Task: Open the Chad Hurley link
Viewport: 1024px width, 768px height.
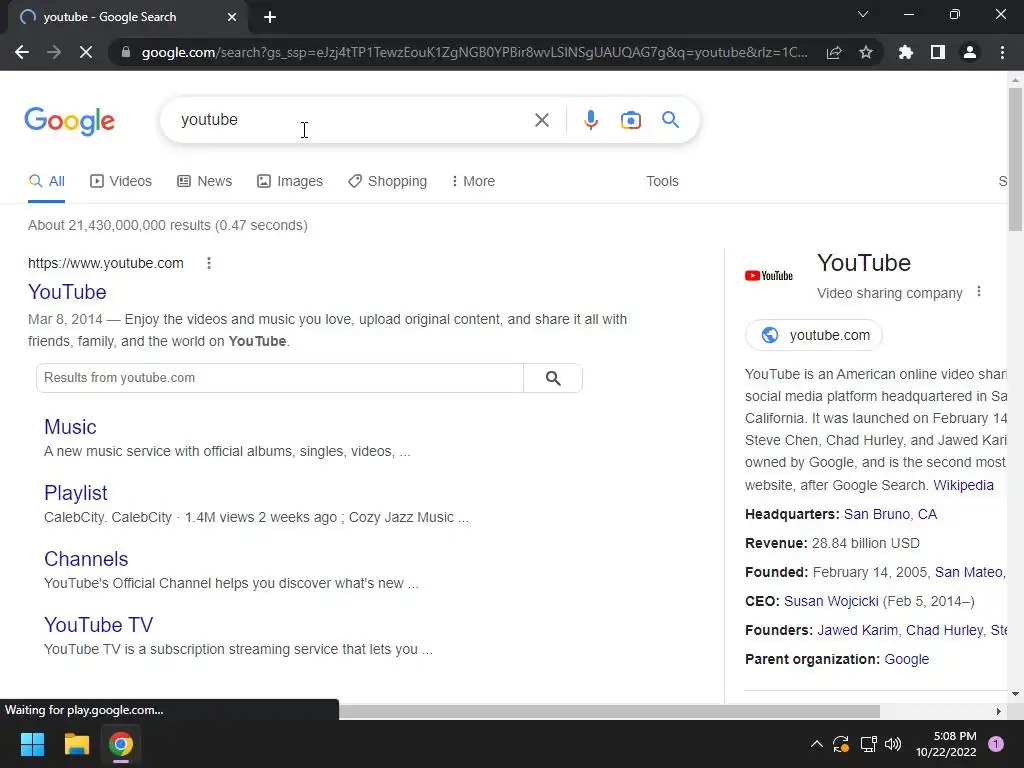Action: pos(944,630)
